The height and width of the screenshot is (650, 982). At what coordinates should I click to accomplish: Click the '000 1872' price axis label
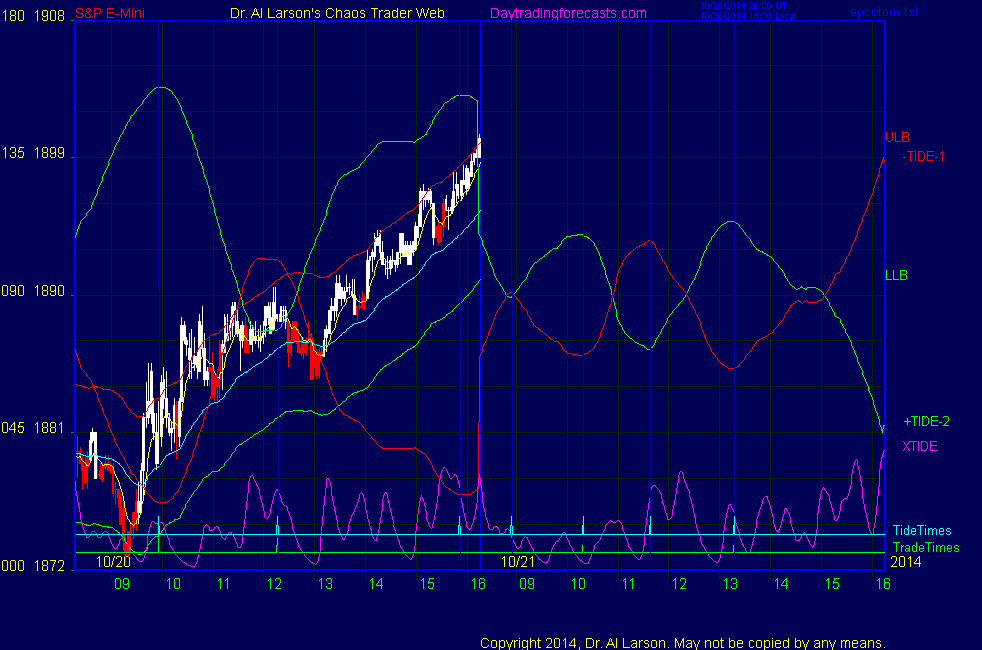[33, 566]
